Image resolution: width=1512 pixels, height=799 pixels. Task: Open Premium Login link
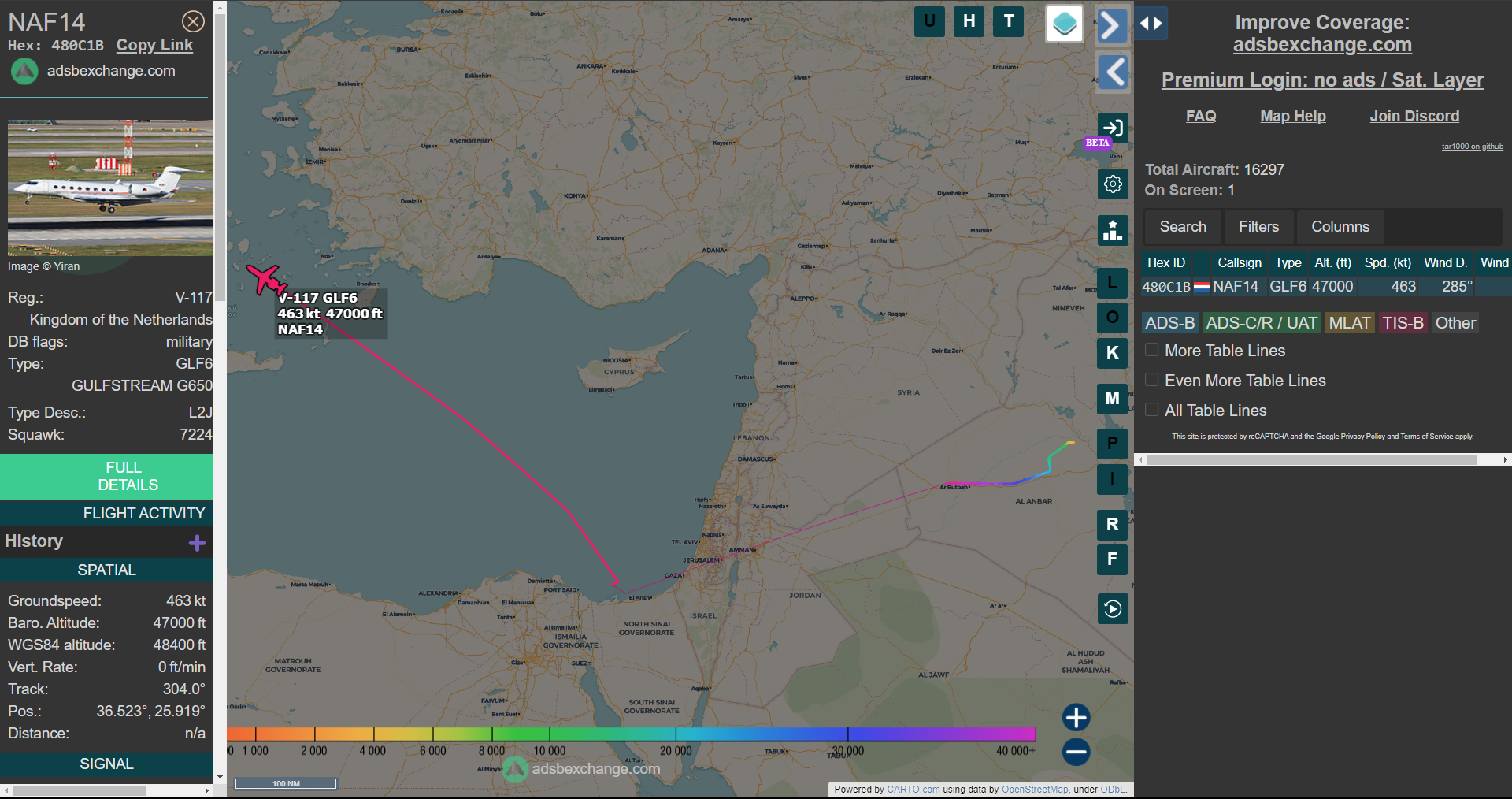click(x=1322, y=80)
